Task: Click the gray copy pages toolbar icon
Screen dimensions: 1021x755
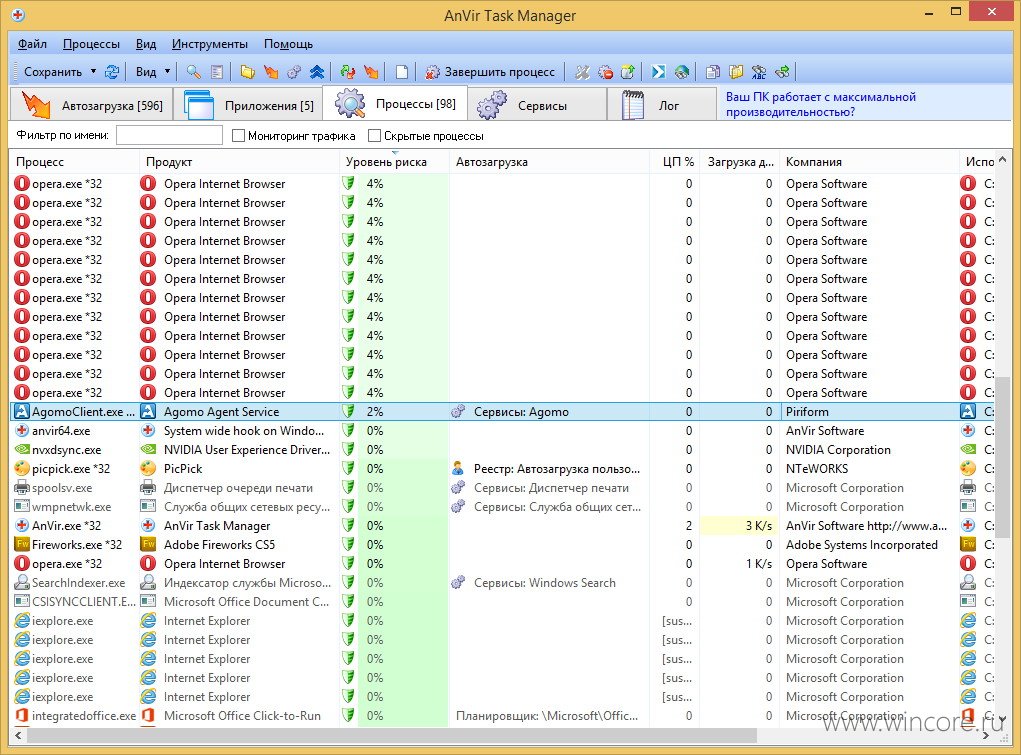Action: (713, 72)
